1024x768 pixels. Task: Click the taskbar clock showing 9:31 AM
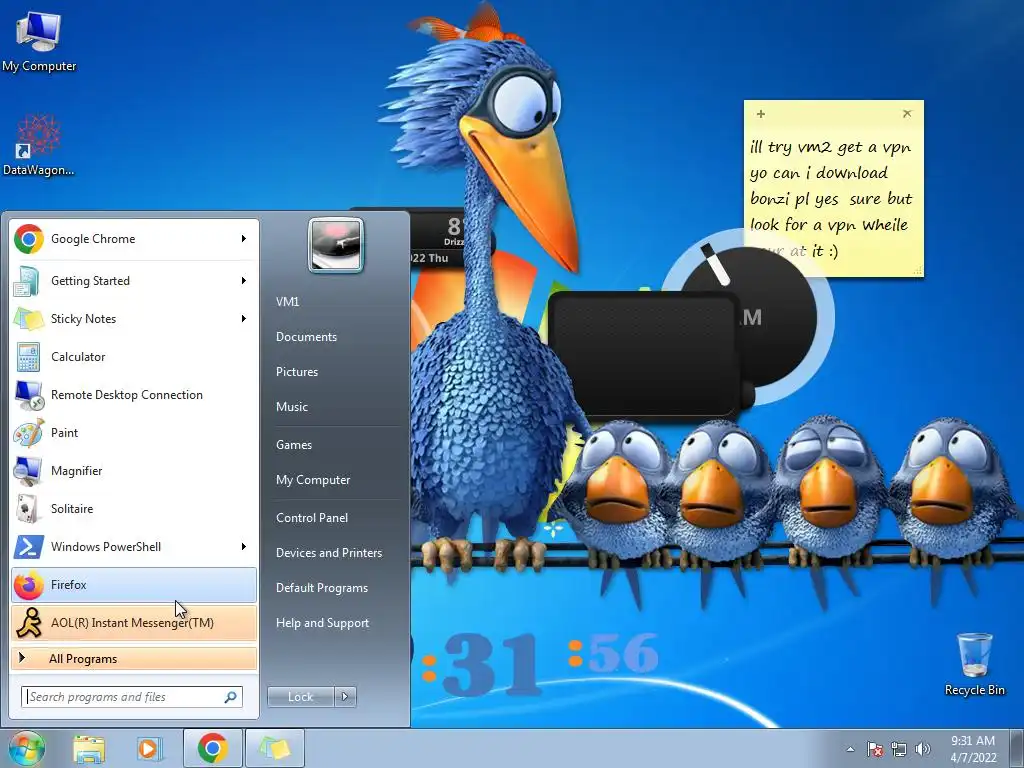tap(973, 749)
